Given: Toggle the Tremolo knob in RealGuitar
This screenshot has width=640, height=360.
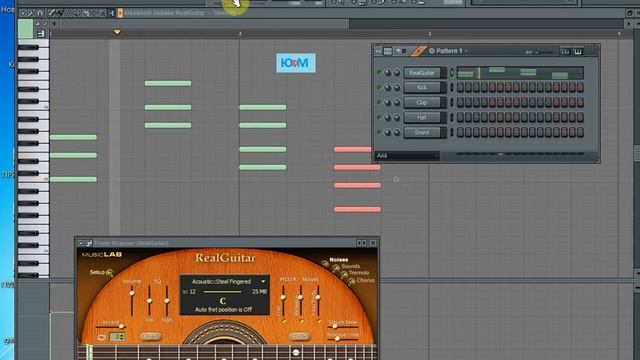Looking at the screenshot, I should [344, 274].
